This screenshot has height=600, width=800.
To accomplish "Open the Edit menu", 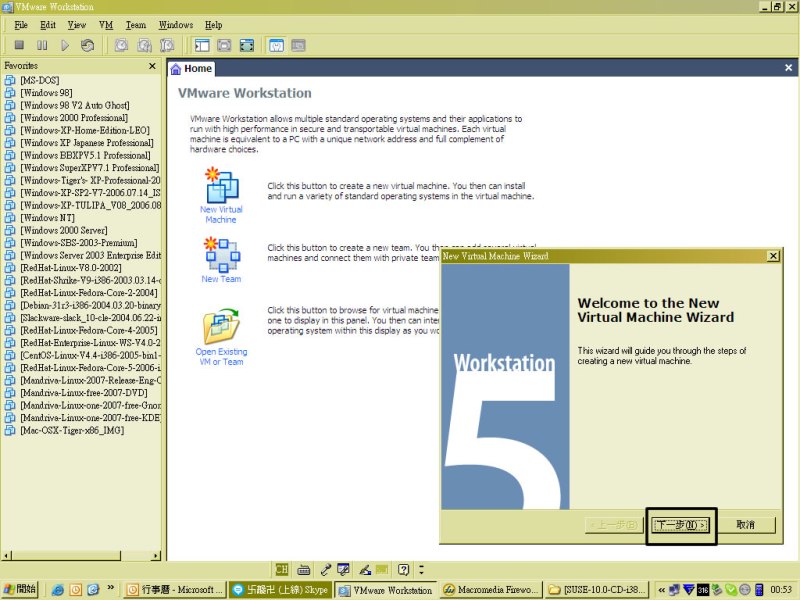I will 48,25.
